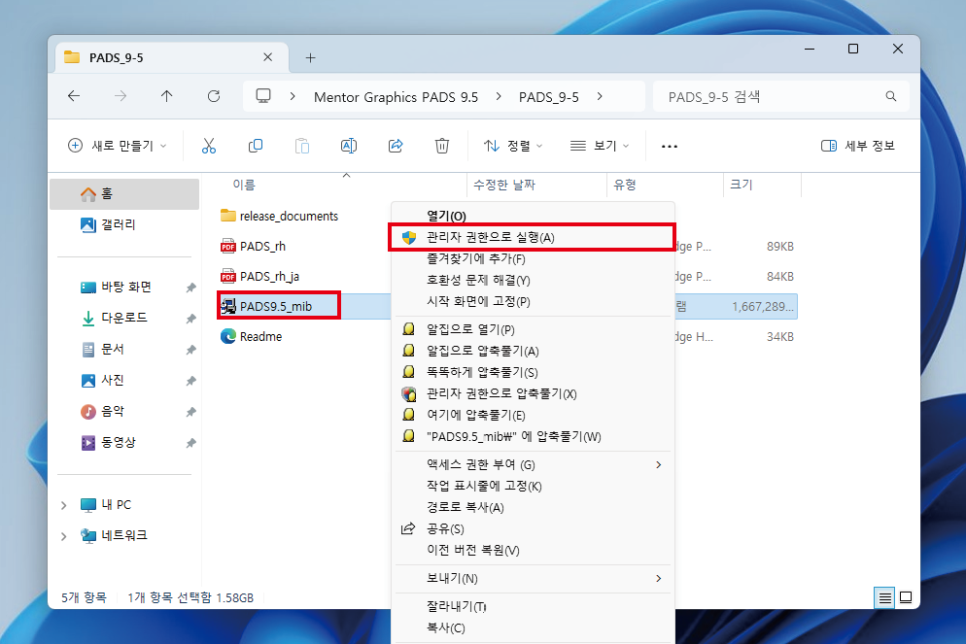
Task: Click the search magnifier icon
Action: (x=891, y=96)
